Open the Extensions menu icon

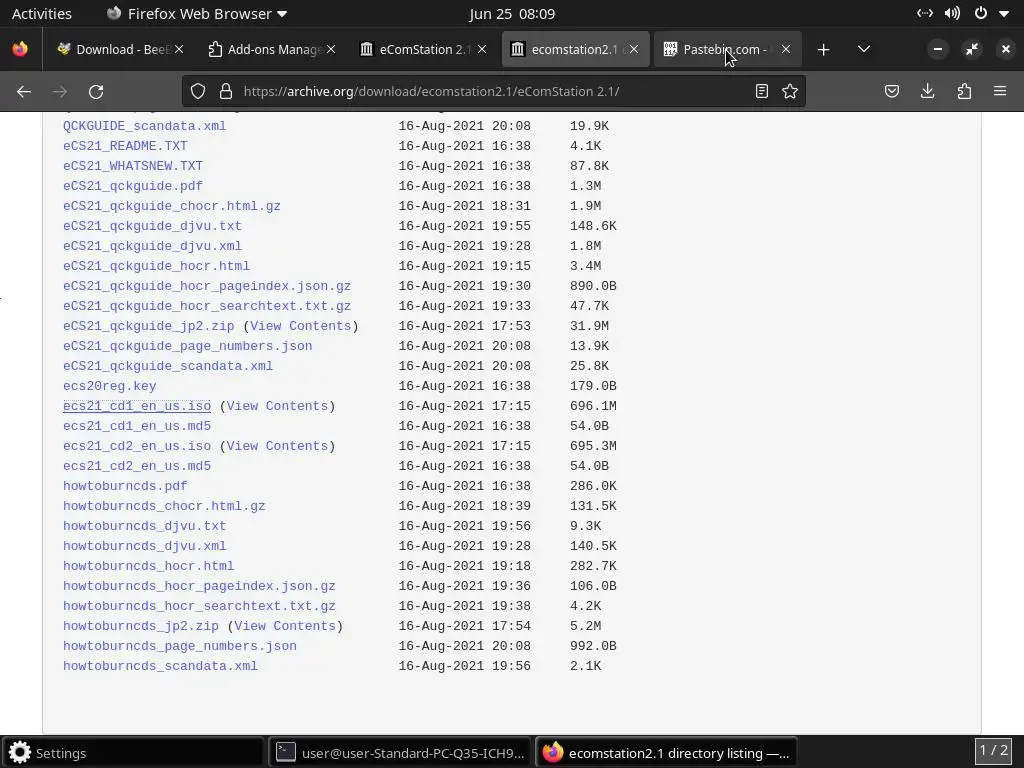(964, 91)
